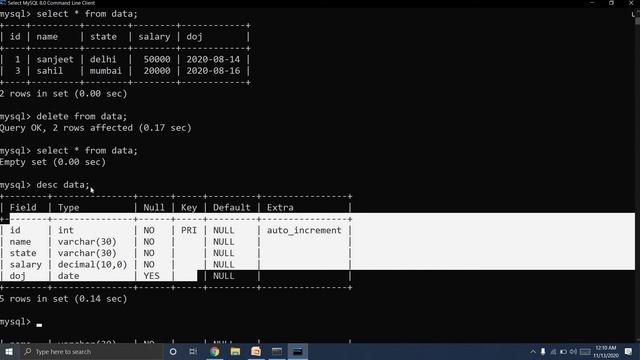Switch to the gray terminal taskbar app
The image size is (640, 360).
click(277, 351)
